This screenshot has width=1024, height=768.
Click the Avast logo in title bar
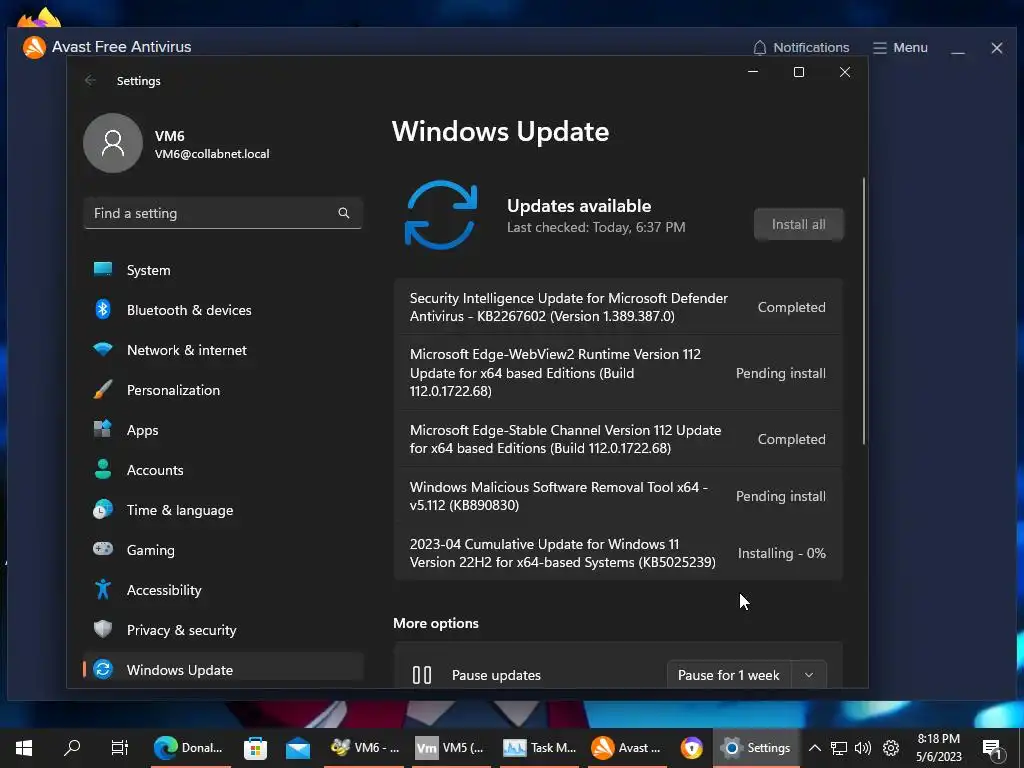pyautogui.click(x=34, y=47)
